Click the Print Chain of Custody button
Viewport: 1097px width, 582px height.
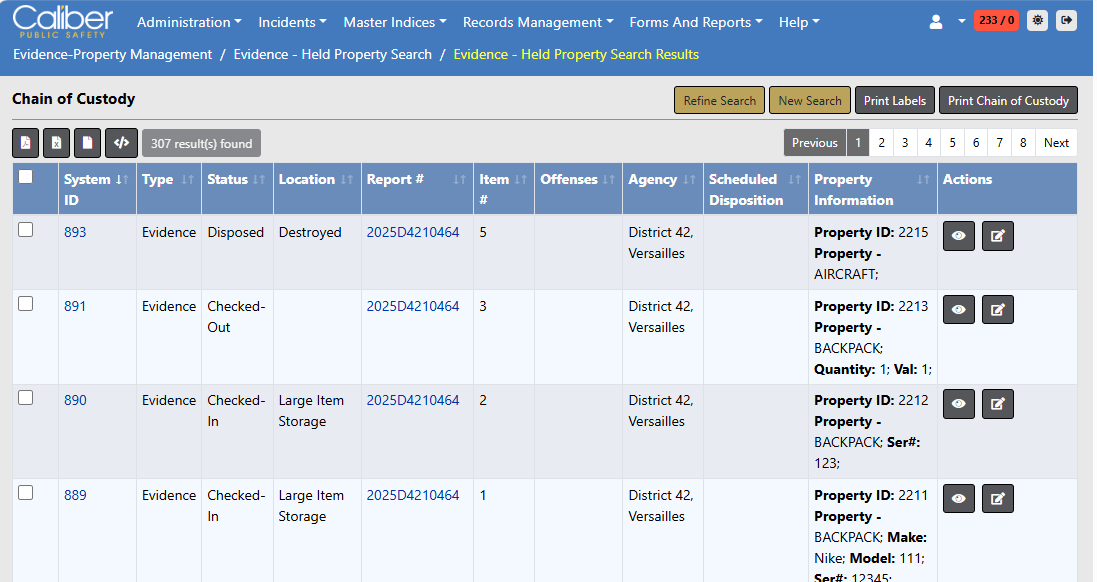[1008, 100]
